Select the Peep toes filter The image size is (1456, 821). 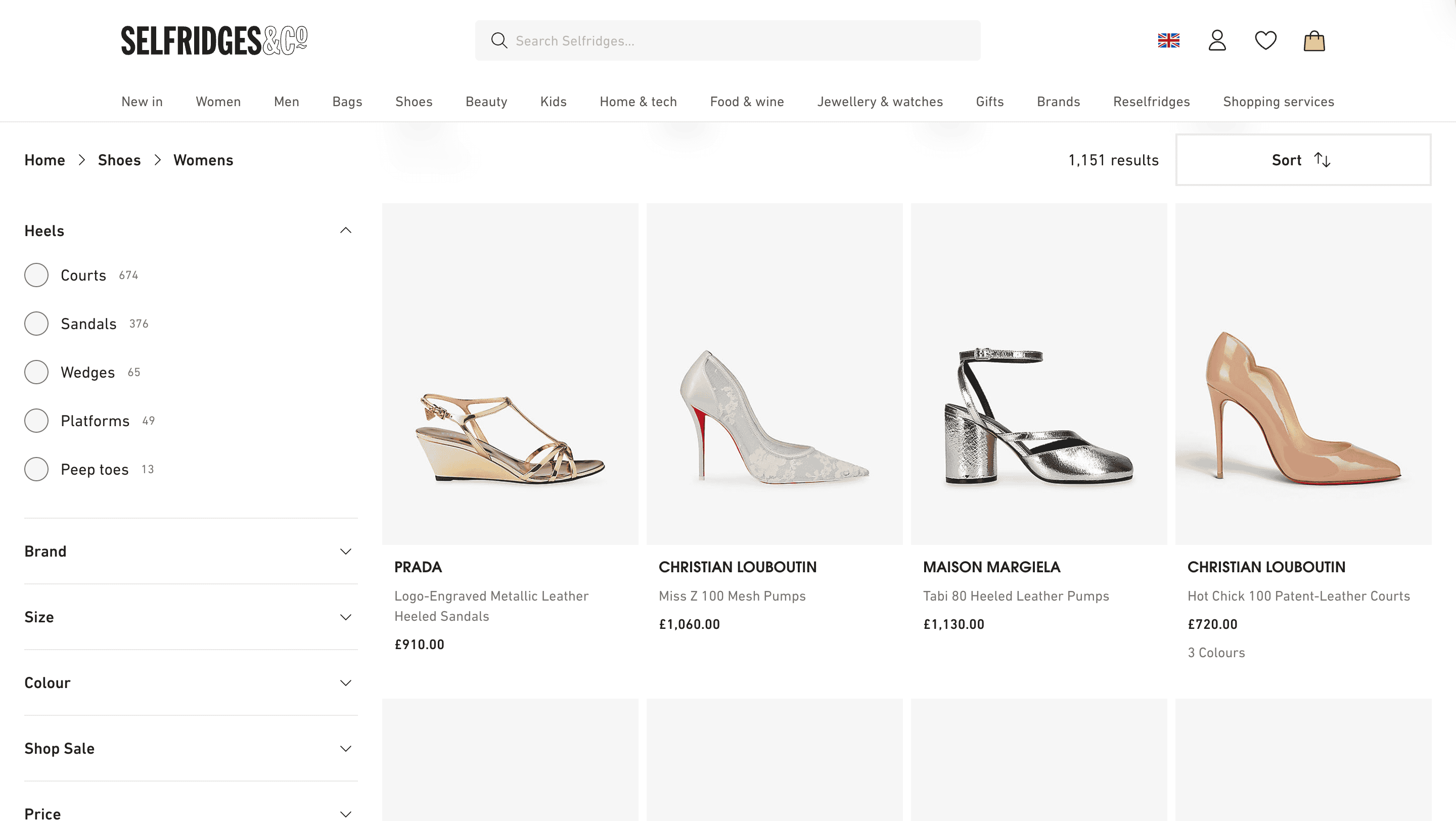coord(36,470)
